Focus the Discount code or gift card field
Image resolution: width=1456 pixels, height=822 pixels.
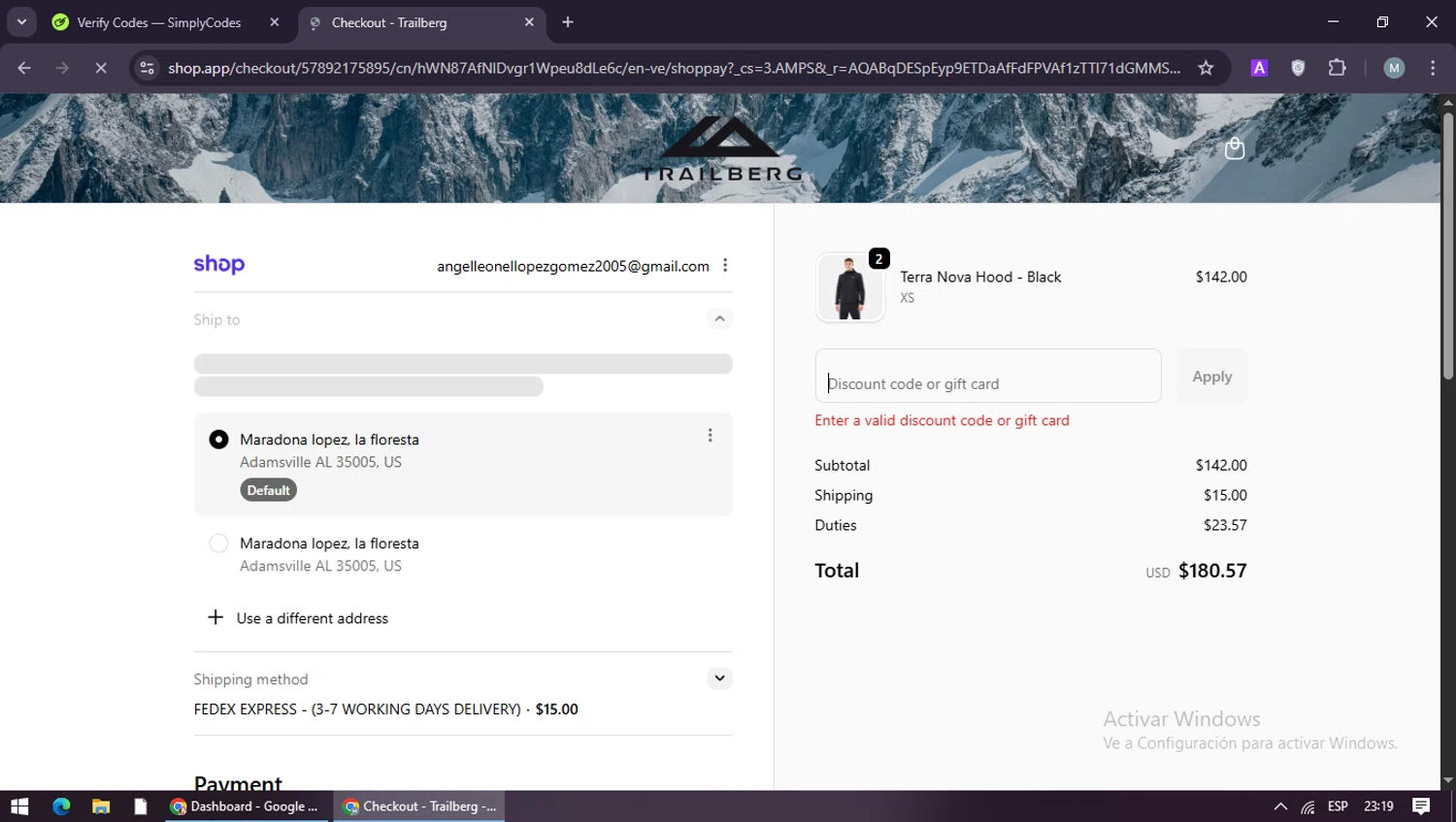[988, 376]
